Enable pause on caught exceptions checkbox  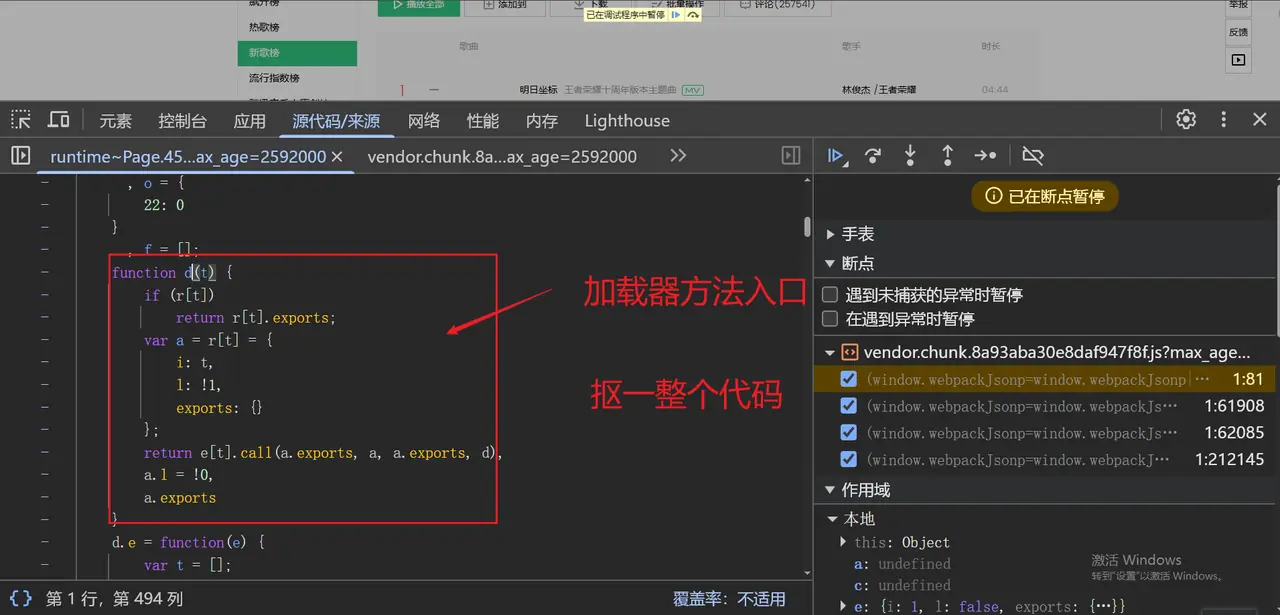pyautogui.click(x=829, y=319)
